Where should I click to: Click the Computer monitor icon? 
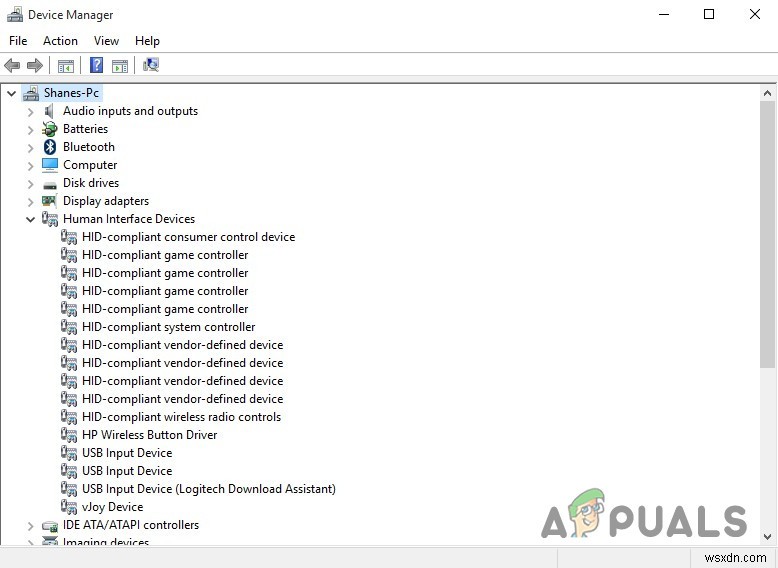click(x=50, y=165)
